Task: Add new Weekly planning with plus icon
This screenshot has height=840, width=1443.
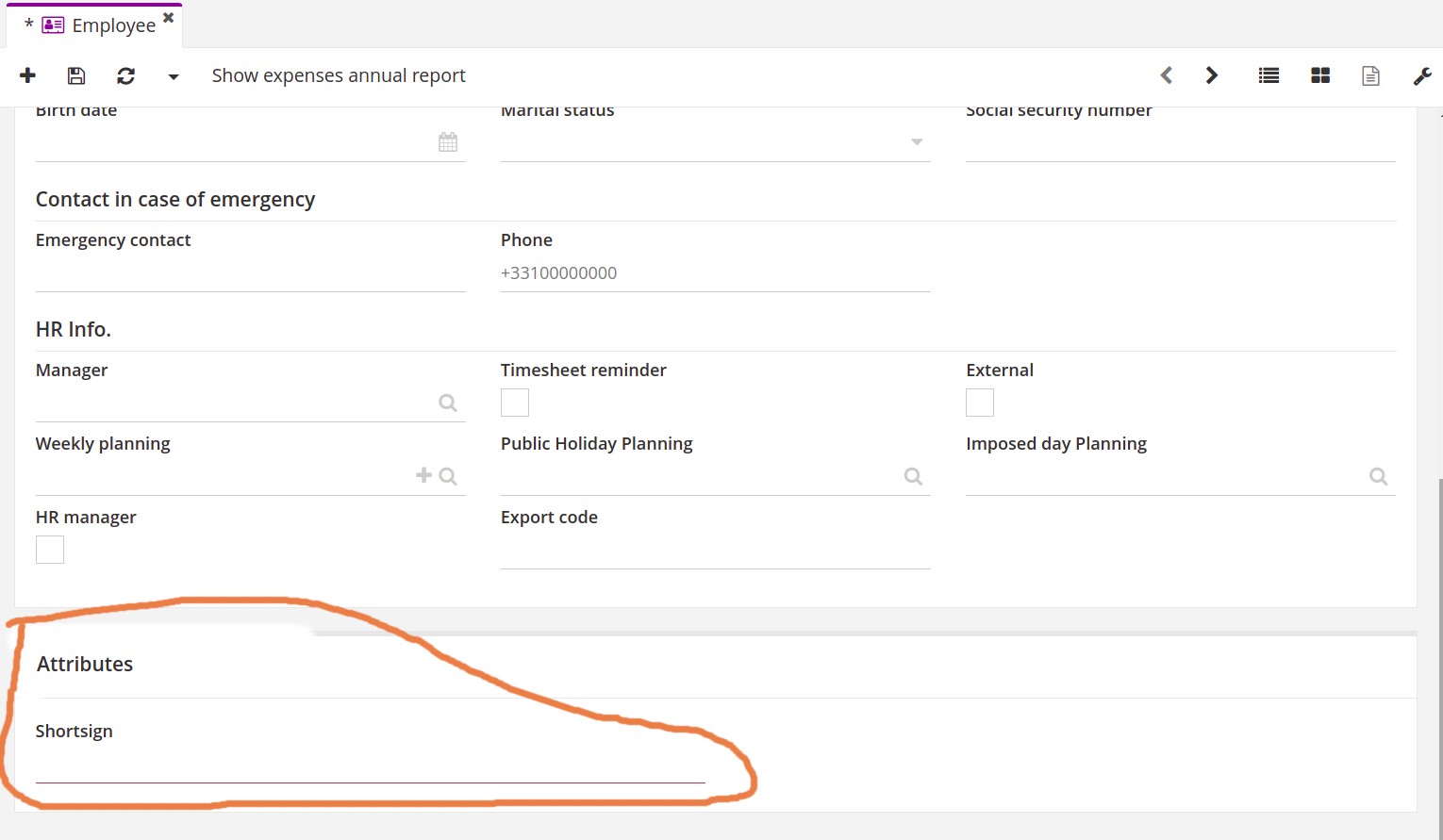Action: 424,475
